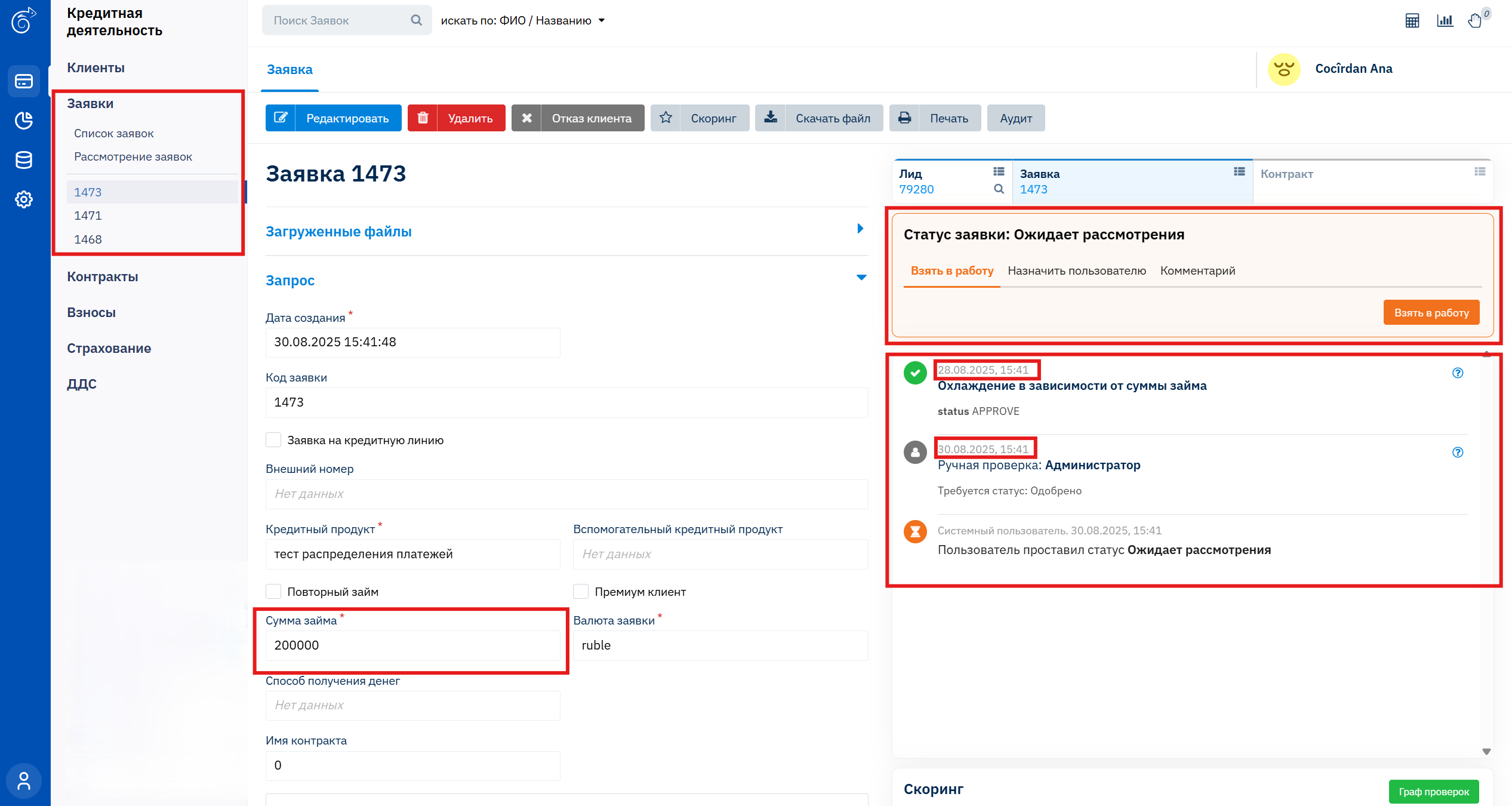Open Кредитный продукт field
The image size is (1512, 806).
[x=412, y=555]
